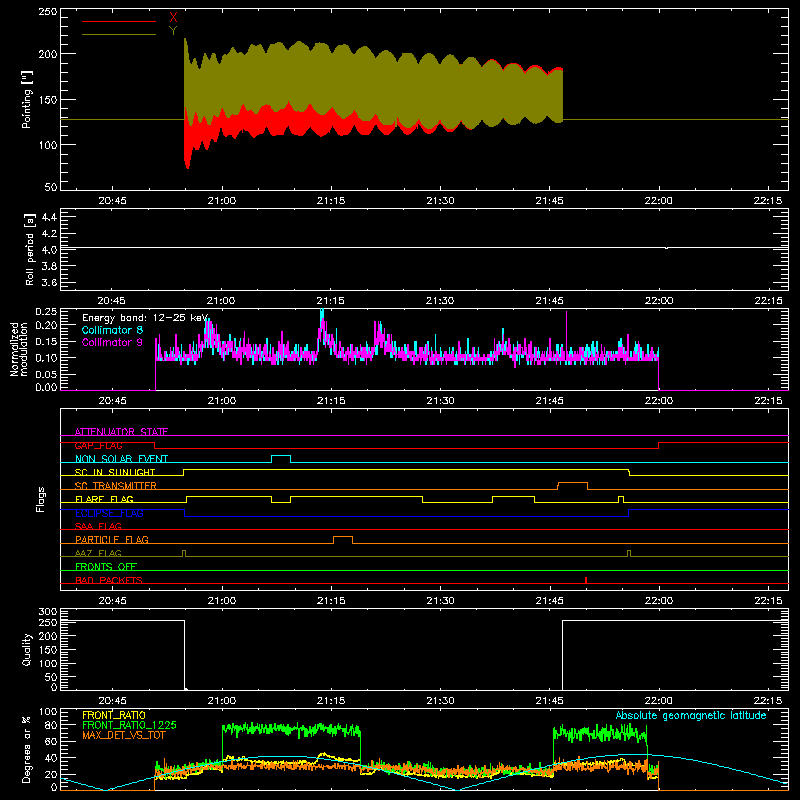Click the PARTICLE_FLAG label

coord(112,539)
